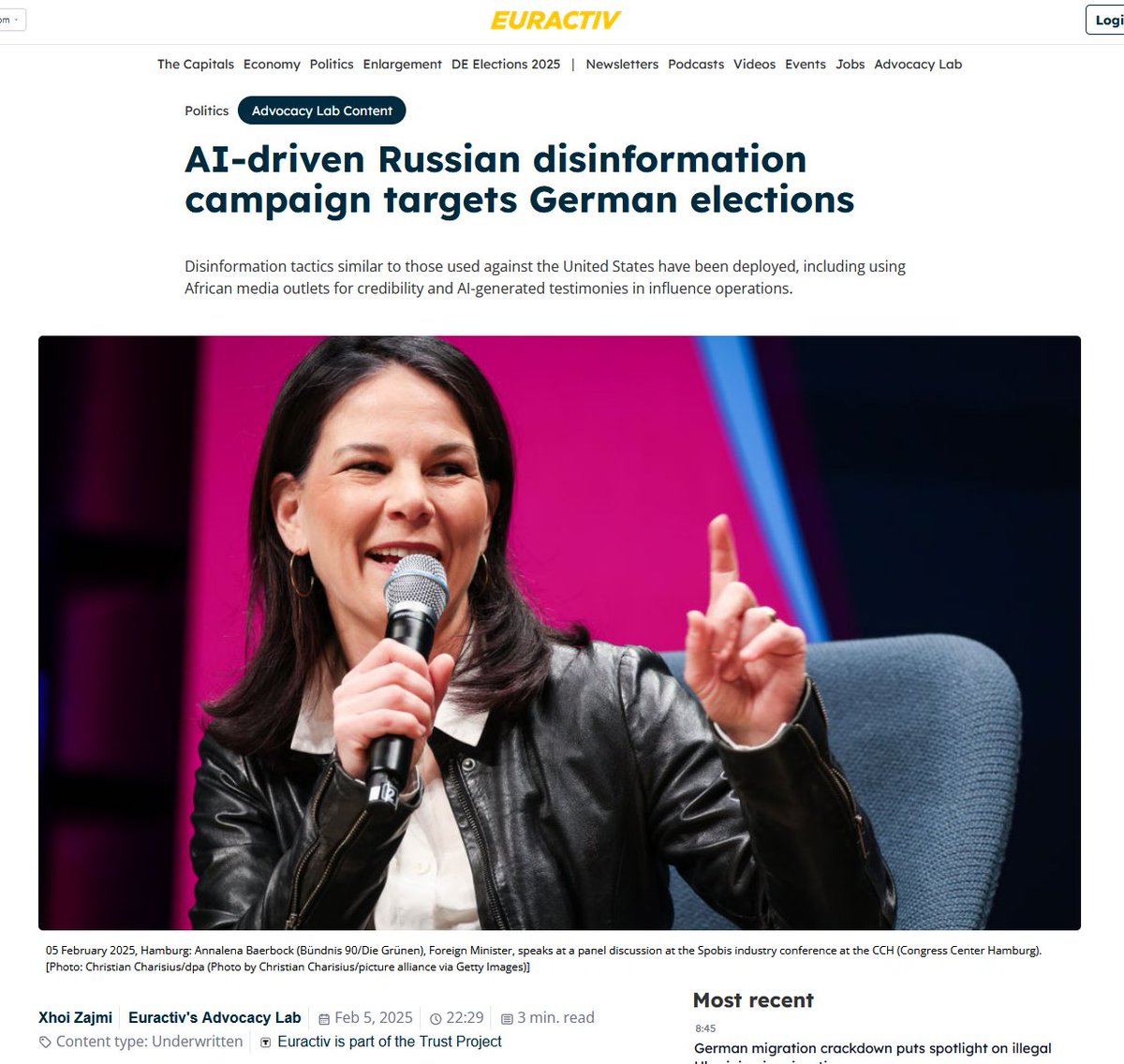Click the Euractiv logo at top

pos(555,20)
